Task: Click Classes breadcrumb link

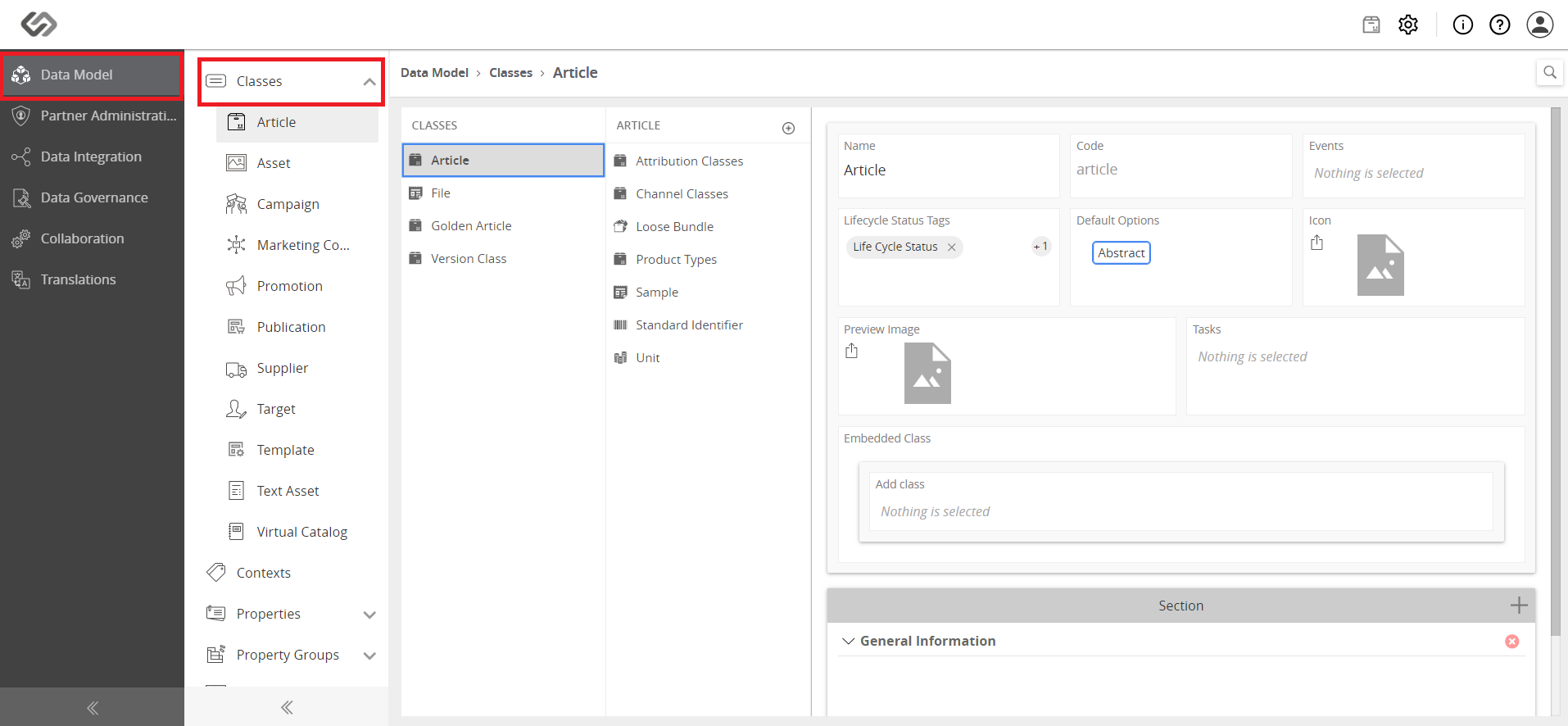Action: [510, 73]
